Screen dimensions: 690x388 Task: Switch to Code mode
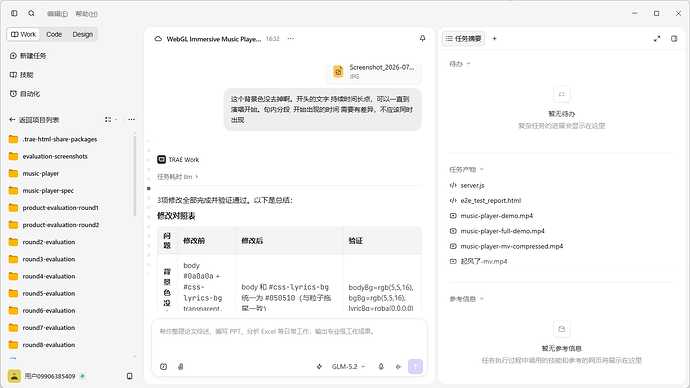tap(54, 34)
